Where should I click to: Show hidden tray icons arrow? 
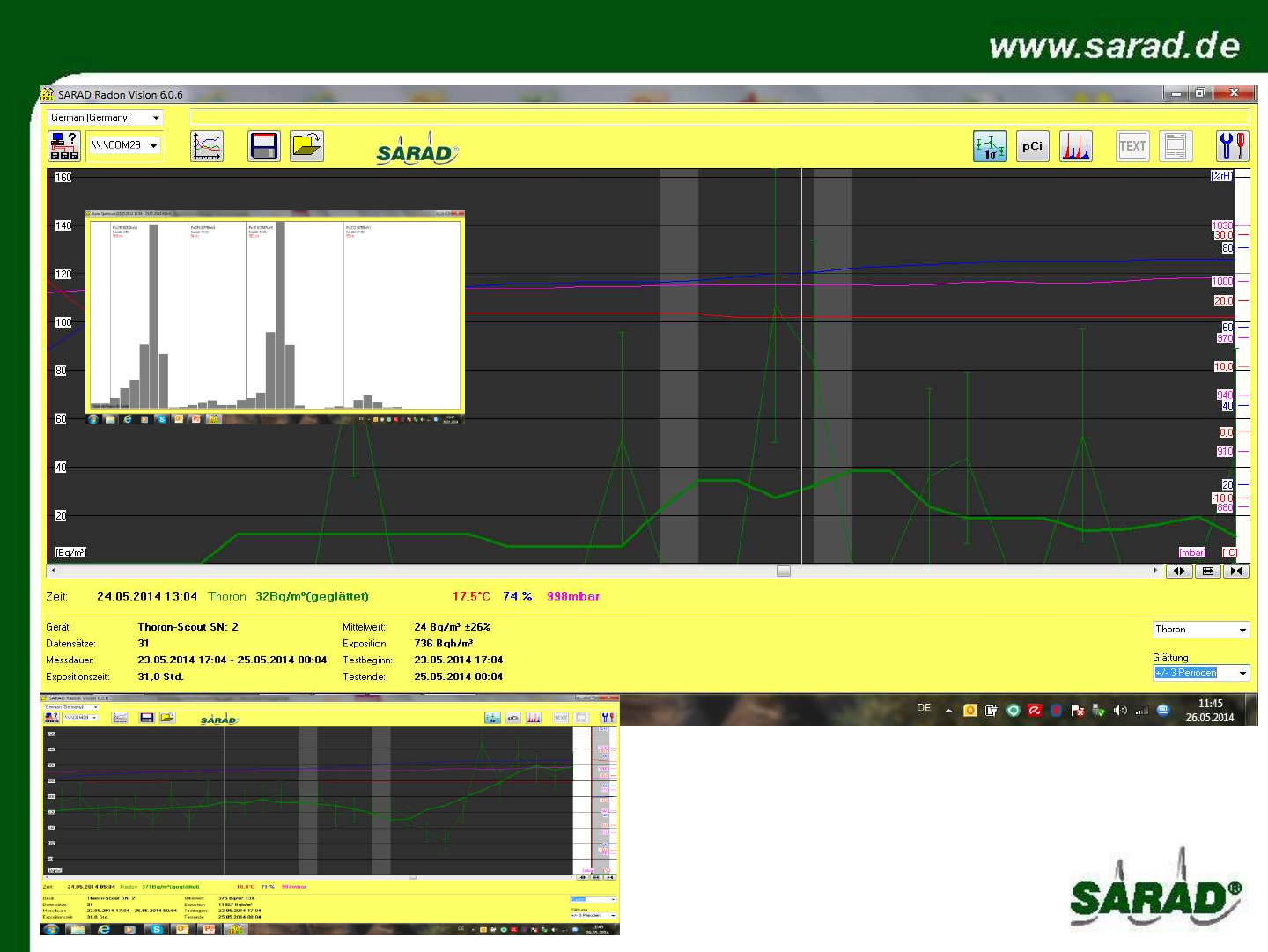click(x=948, y=710)
